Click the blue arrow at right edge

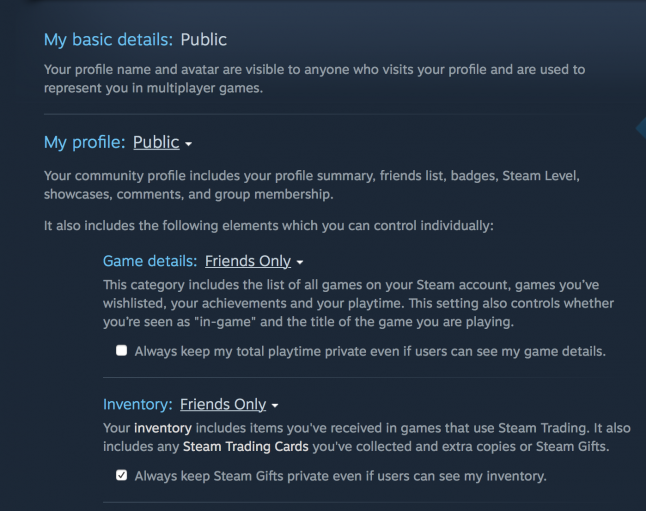(x=640, y=127)
